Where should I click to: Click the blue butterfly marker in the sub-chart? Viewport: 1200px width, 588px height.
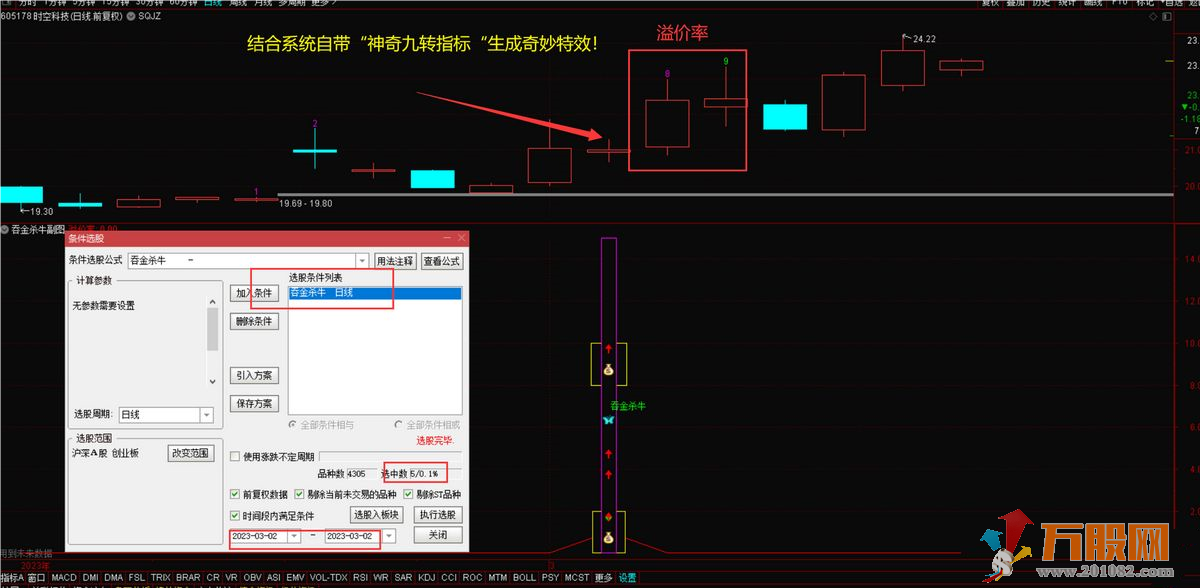(x=608, y=421)
